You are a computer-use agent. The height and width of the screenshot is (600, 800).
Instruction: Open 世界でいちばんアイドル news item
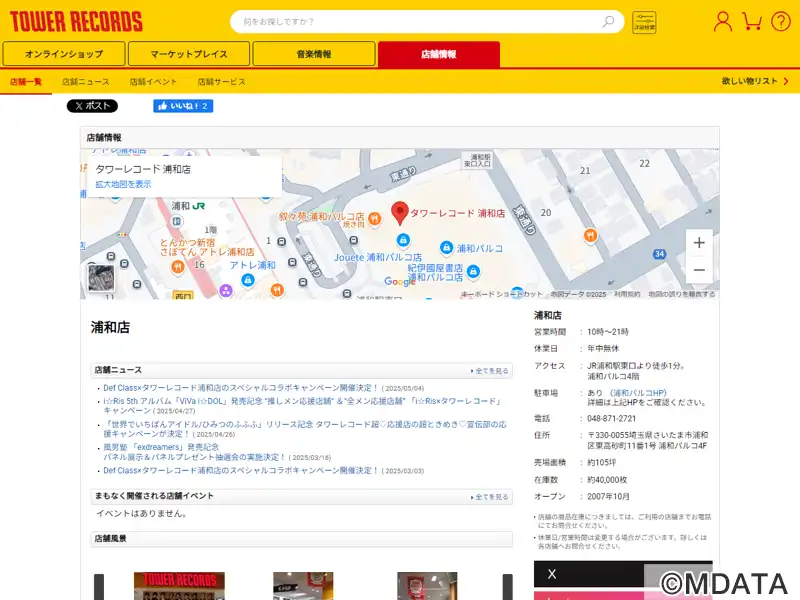(305, 429)
